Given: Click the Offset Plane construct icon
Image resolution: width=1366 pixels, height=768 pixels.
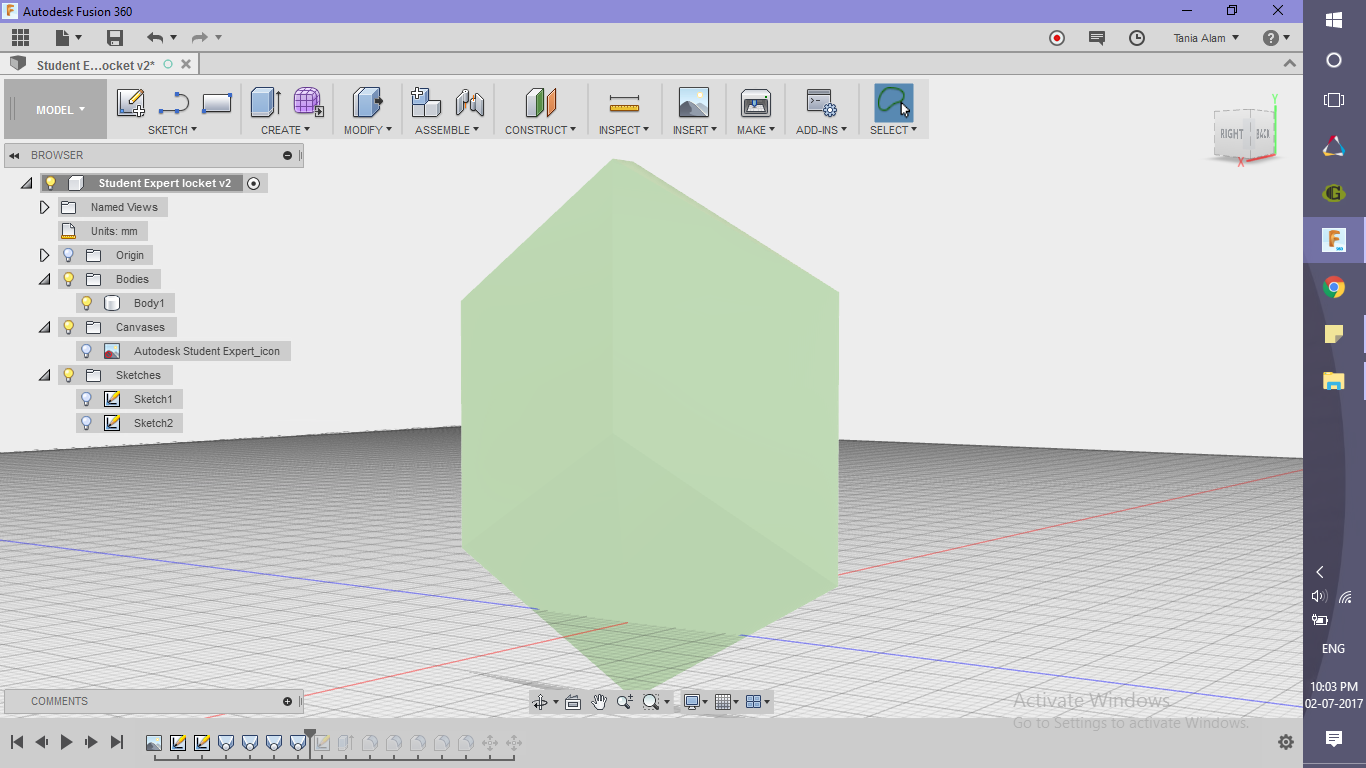Looking at the screenshot, I should pos(540,103).
